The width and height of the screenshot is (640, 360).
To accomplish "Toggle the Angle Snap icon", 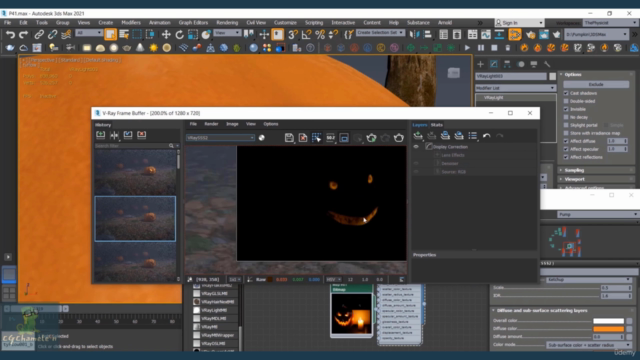I will pos(306,35).
